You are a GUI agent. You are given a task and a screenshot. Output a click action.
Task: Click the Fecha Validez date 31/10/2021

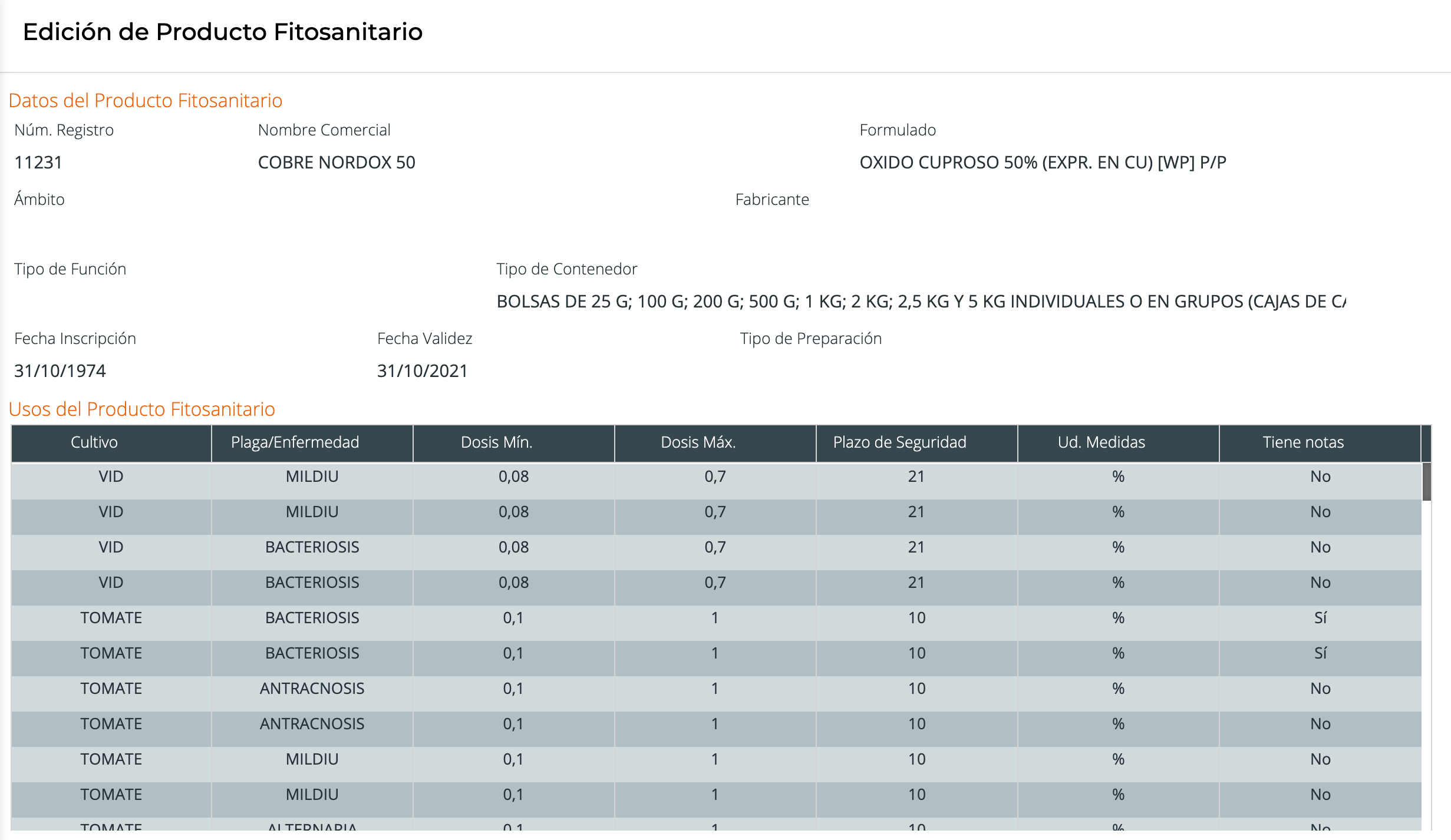pos(422,371)
